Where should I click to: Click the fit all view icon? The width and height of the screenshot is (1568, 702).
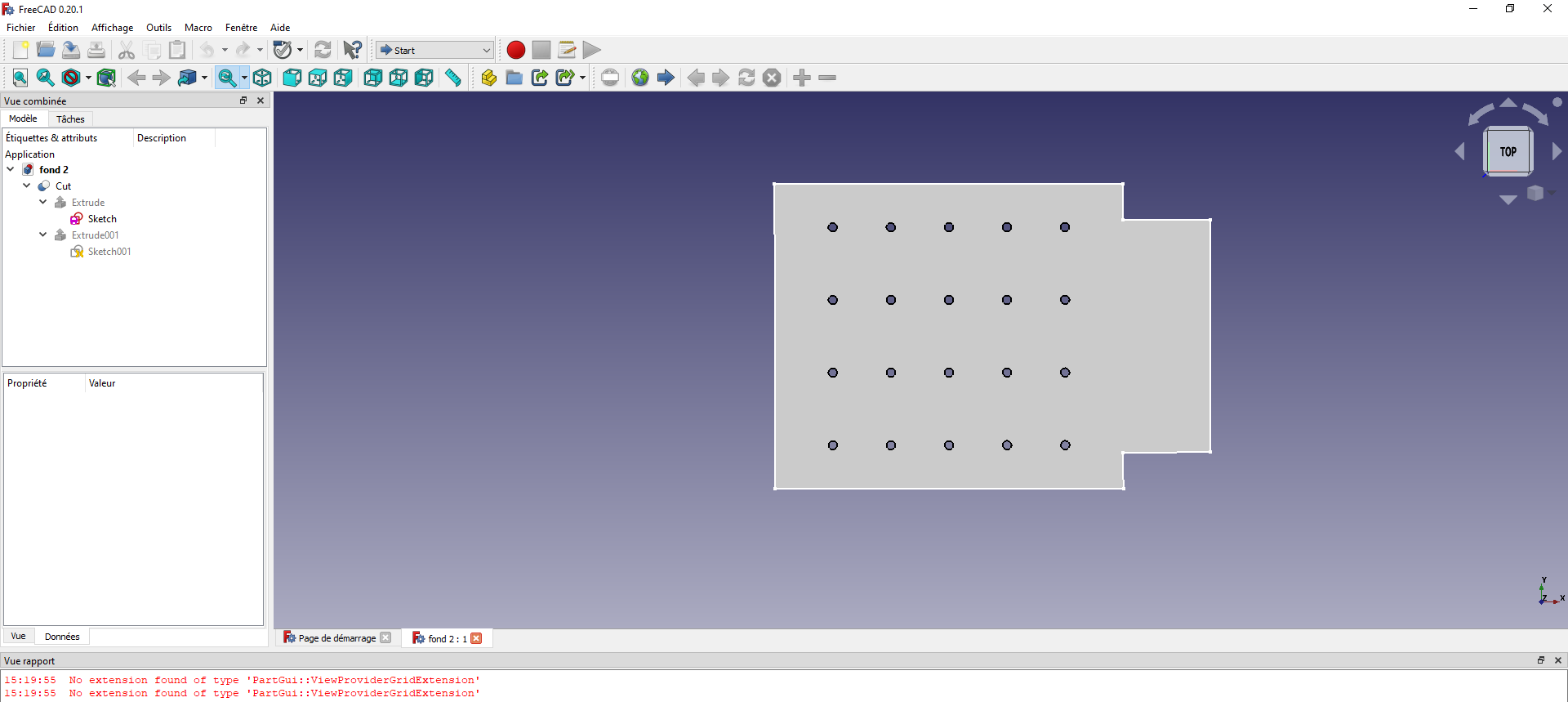[x=20, y=78]
